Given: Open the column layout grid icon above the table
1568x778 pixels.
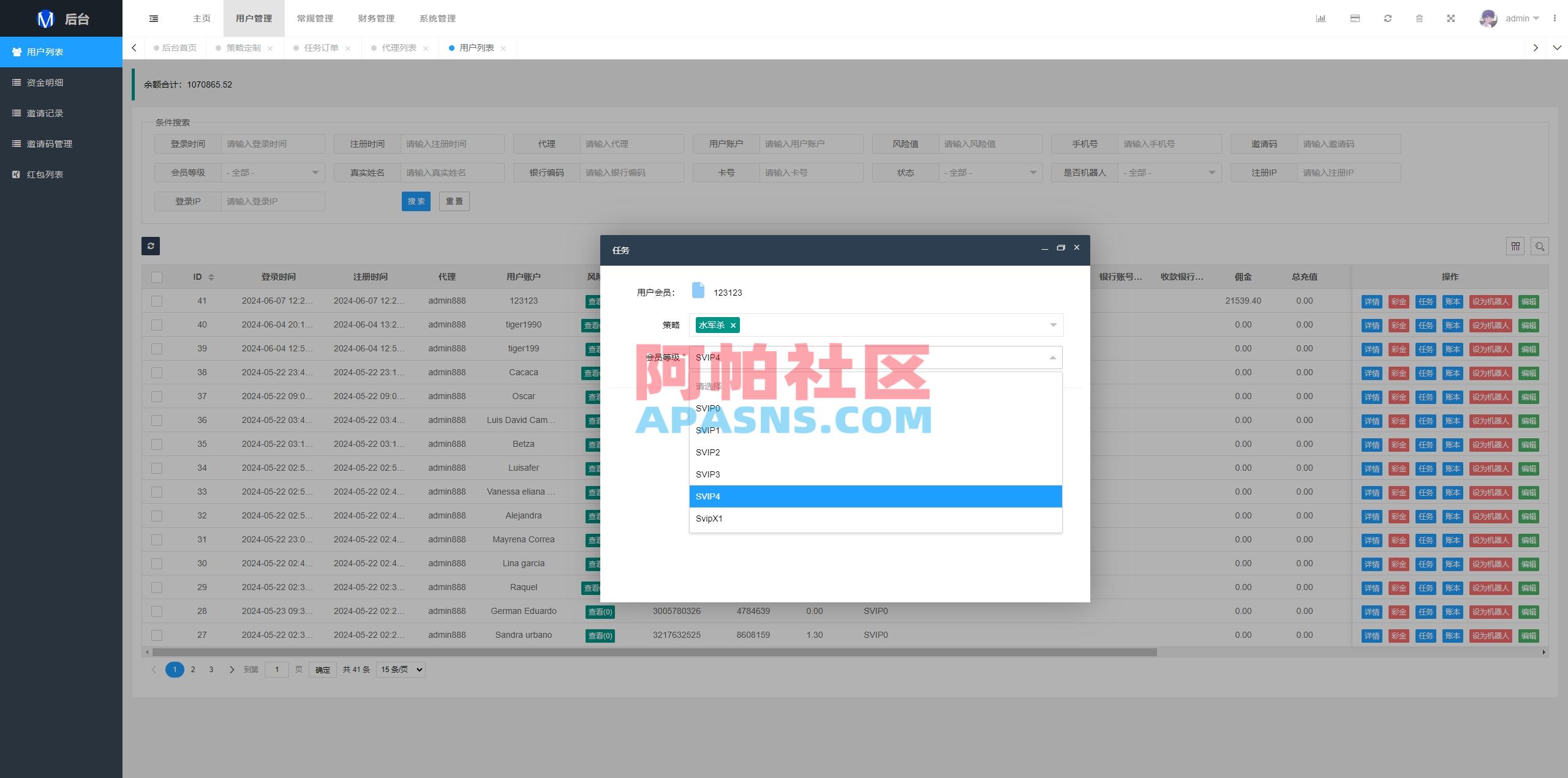Looking at the screenshot, I should pyautogui.click(x=1515, y=246).
